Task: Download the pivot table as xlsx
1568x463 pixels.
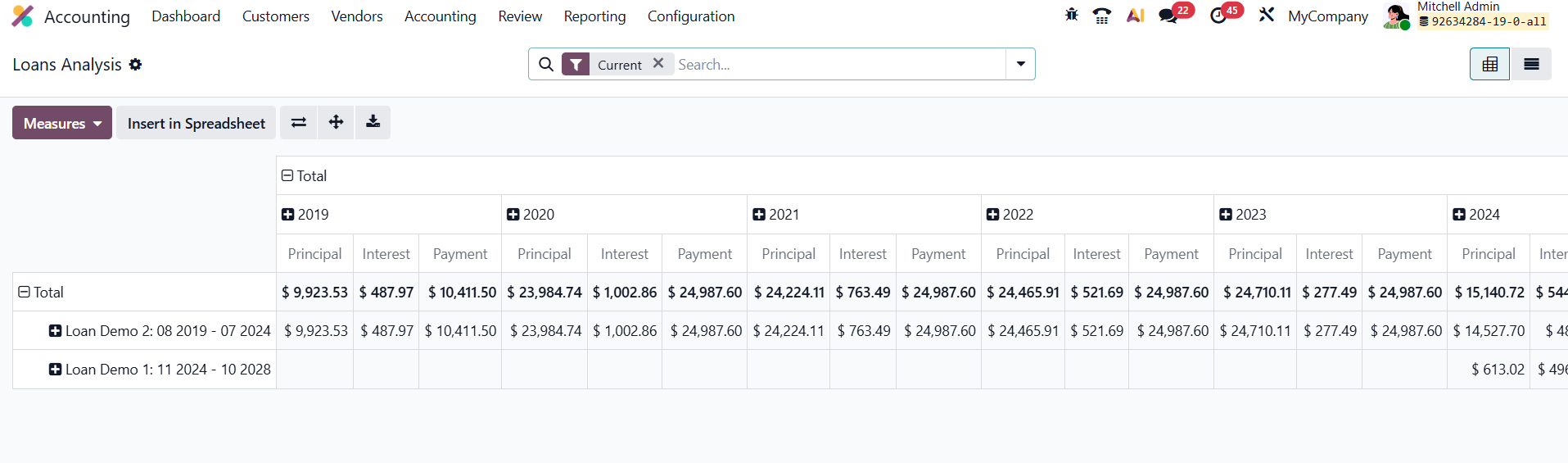Action: pyautogui.click(x=373, y=123)
